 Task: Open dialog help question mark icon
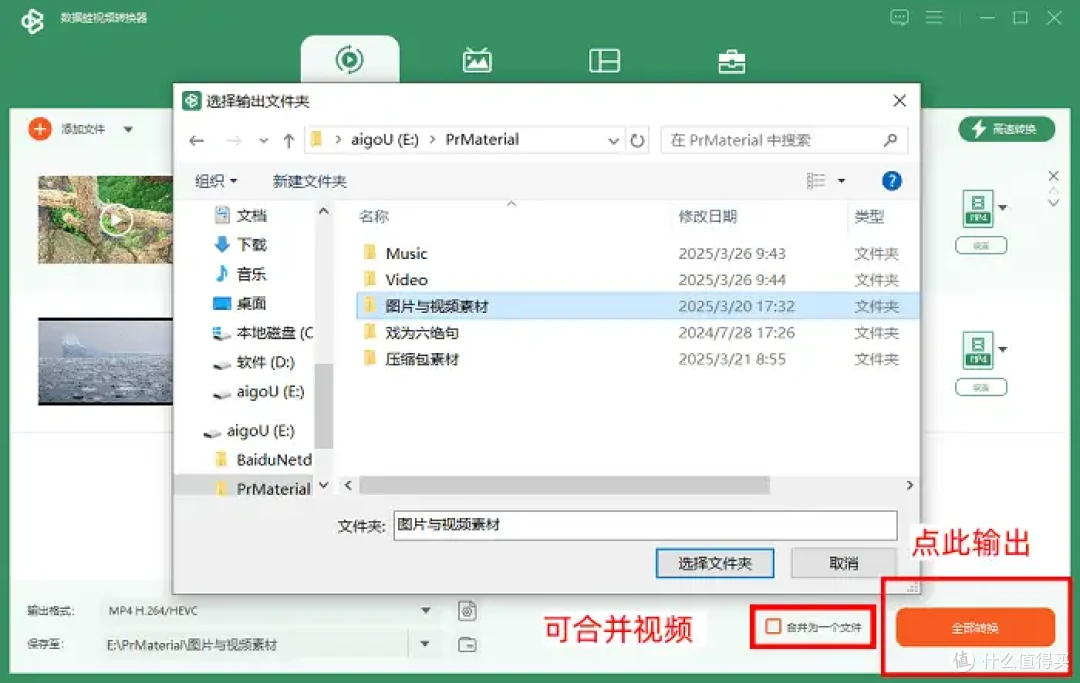[x=891, y=180]
